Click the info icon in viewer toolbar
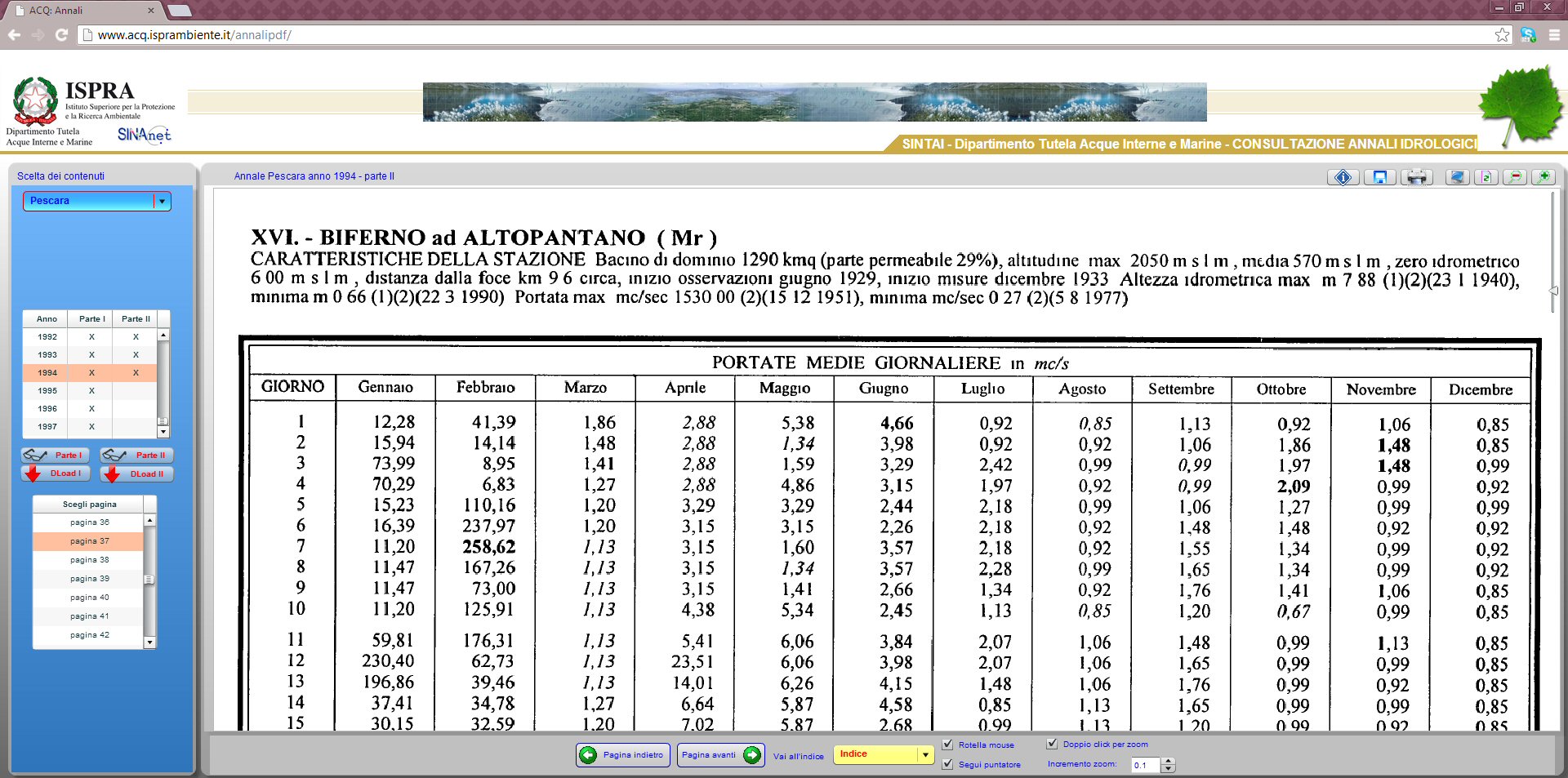This screenshot has width=1568, height=778. (1343, 177)
